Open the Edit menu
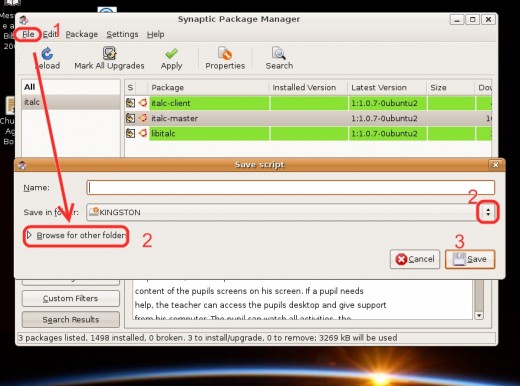Image resolution: width=520 pixels, height=386 pixels. pyautogui.click(x=50, y=34)
